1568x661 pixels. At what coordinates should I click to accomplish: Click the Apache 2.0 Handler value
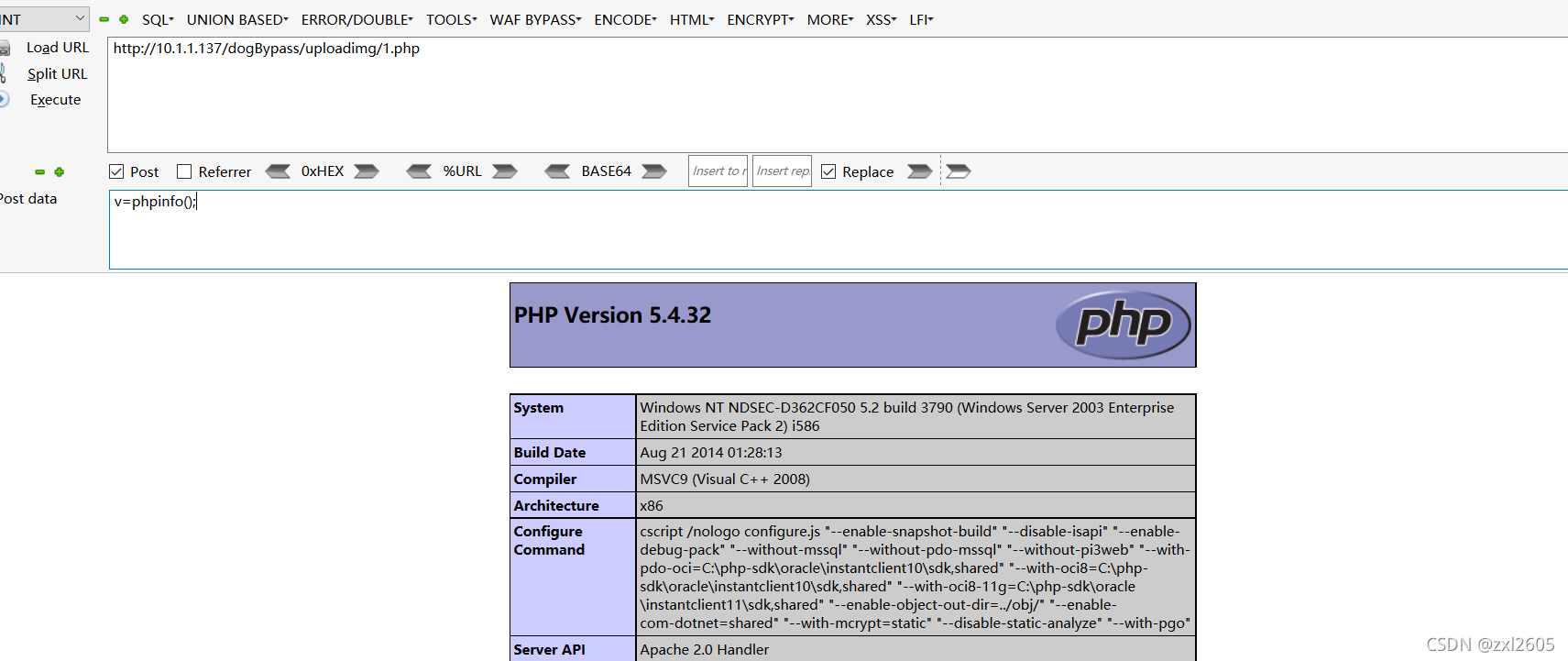tap(705, 650)
